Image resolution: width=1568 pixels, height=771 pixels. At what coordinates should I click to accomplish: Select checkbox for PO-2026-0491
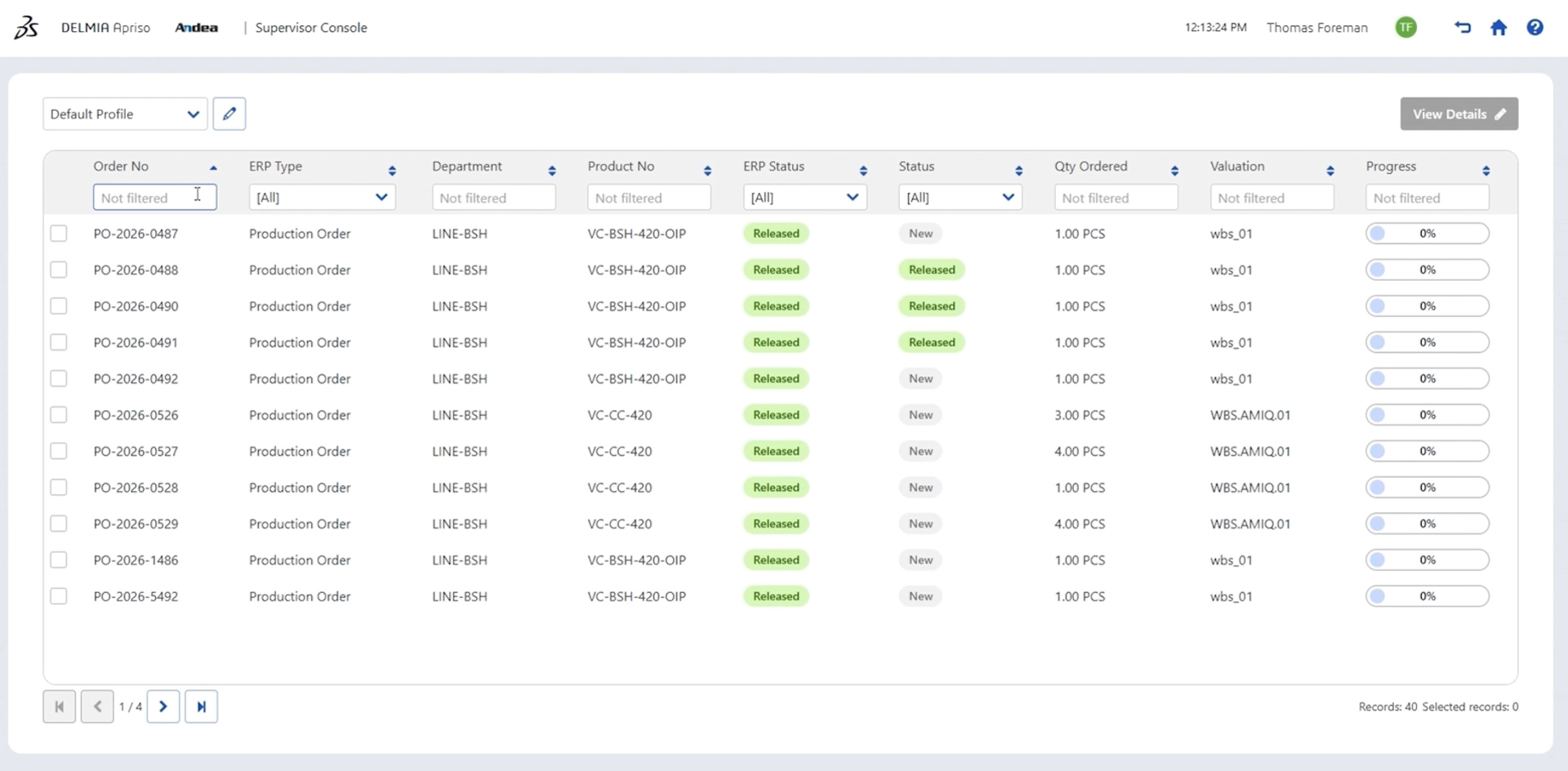click(x=59, y=342)
